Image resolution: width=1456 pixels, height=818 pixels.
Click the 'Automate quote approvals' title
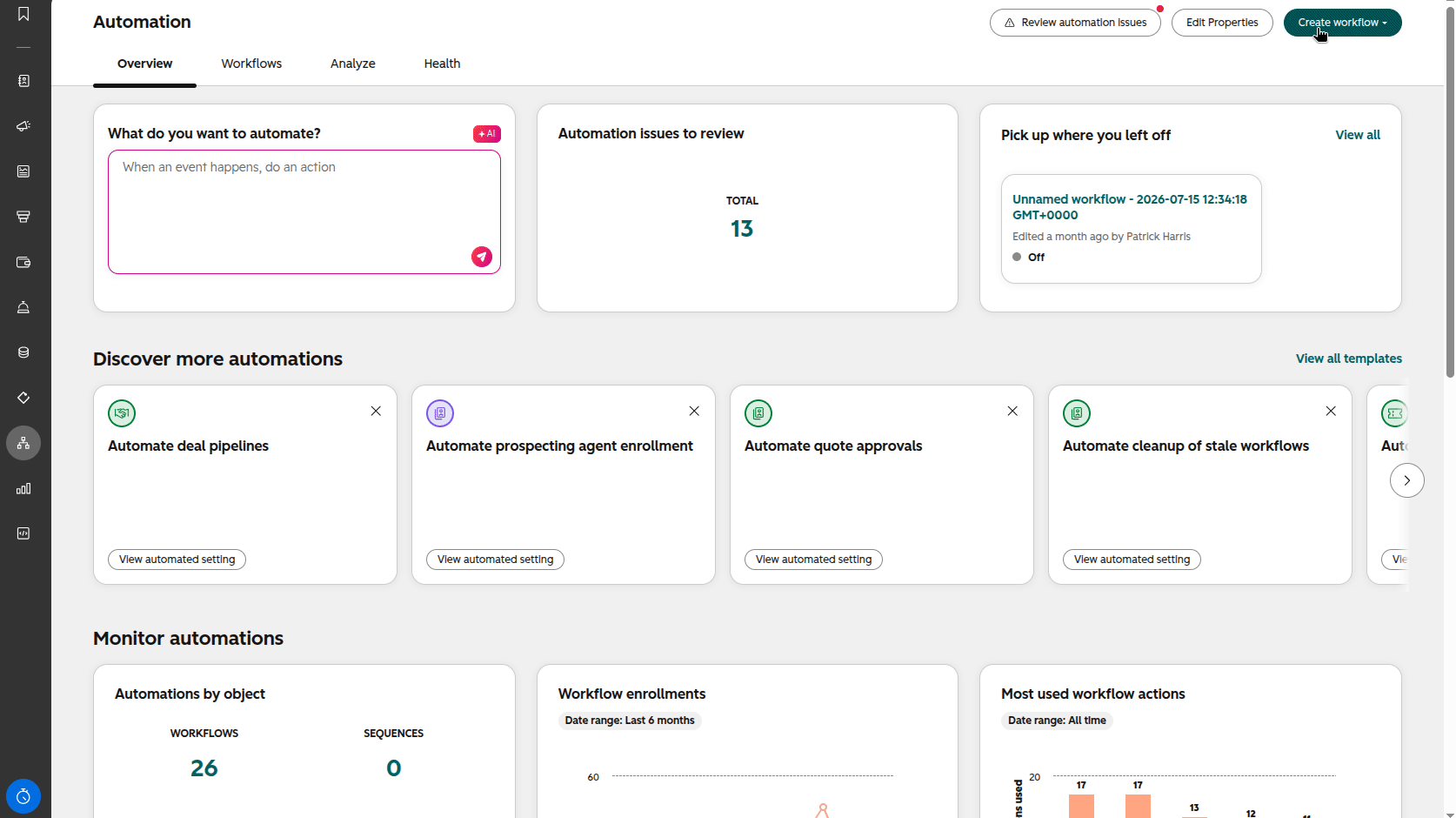[x=833, y=446]
